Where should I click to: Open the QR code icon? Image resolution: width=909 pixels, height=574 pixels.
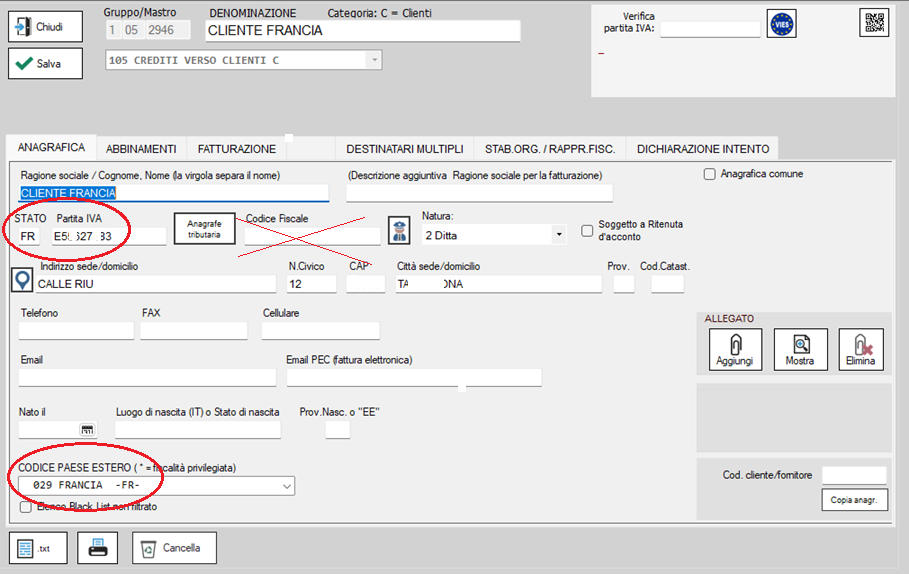[x=873, y=23]
